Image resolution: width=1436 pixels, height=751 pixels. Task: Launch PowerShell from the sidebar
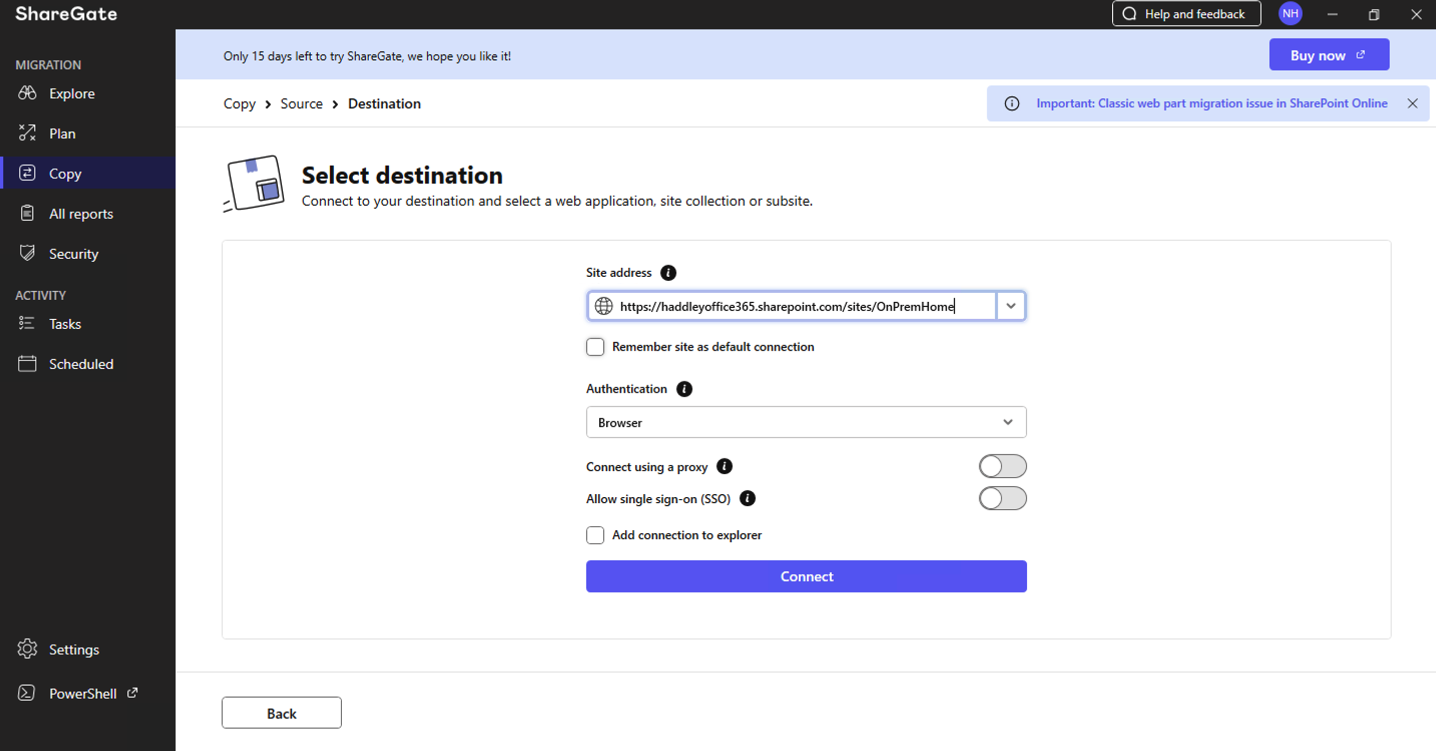click(x=87, y=693)
